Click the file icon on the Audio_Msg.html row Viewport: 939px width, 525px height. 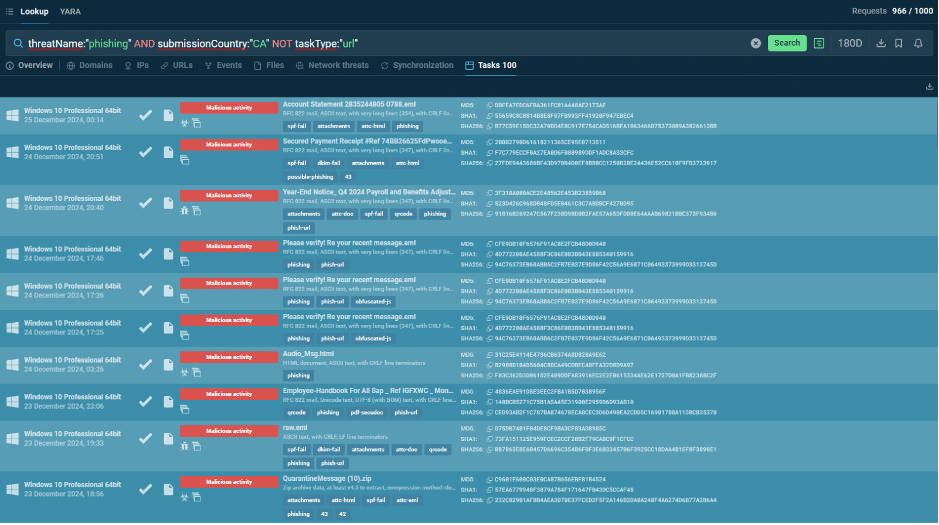[168, 364]
